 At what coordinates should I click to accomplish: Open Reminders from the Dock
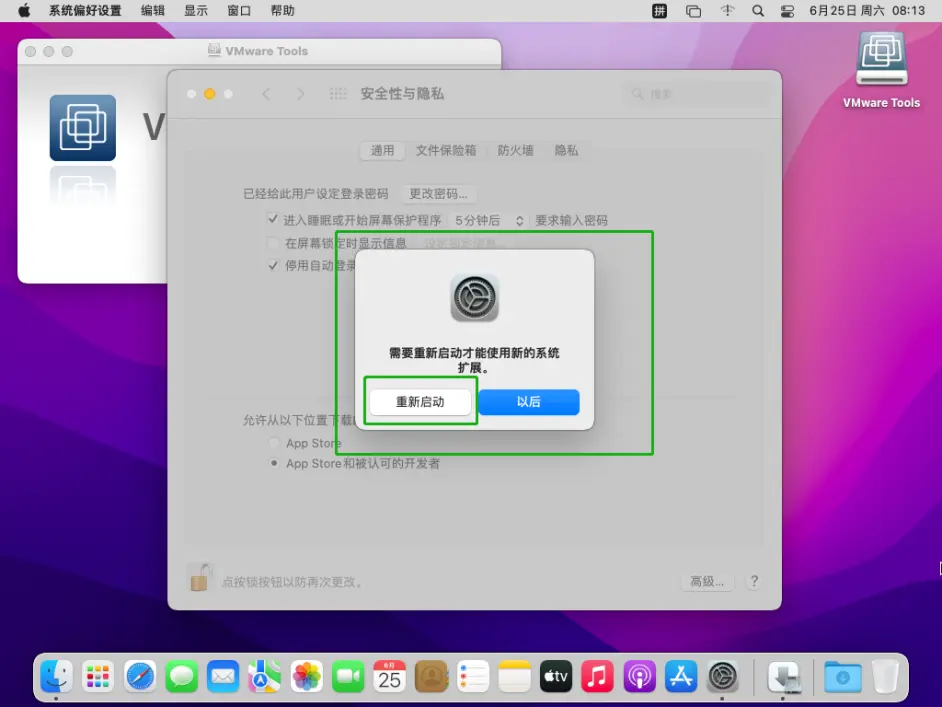coord(473,677)
